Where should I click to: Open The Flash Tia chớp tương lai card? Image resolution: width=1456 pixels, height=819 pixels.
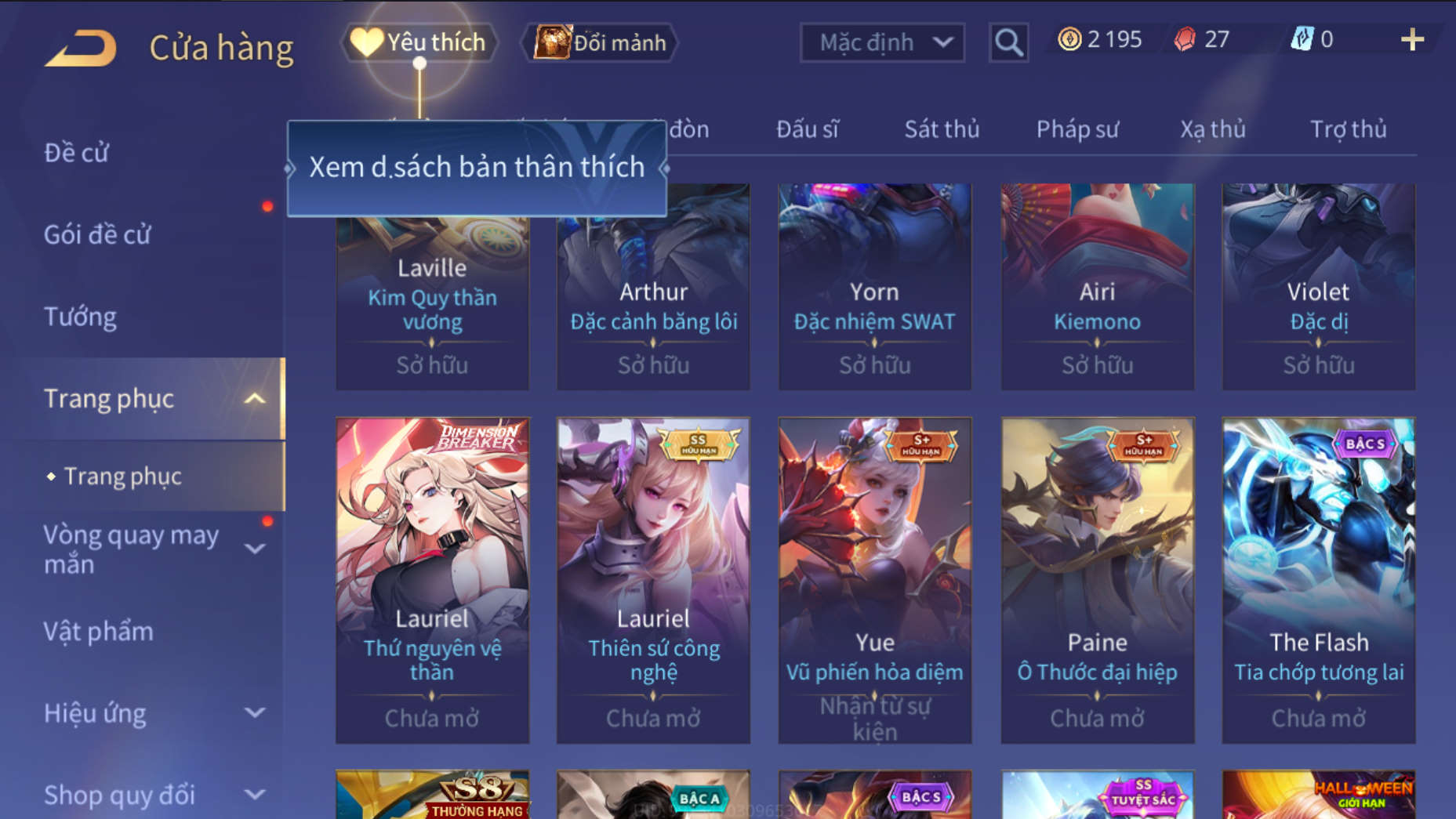coord(1319,581)
